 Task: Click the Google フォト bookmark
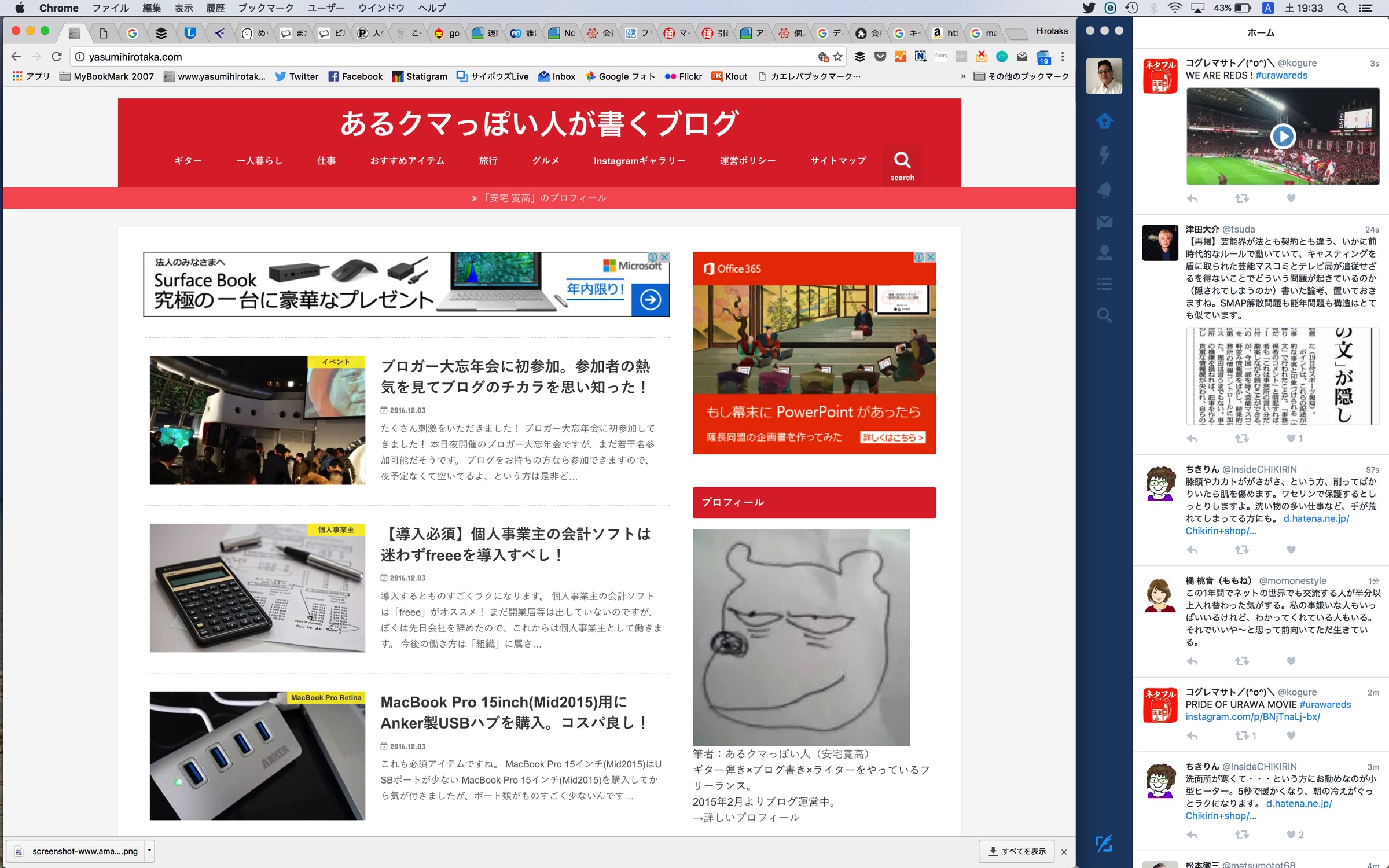coord(620,76)
